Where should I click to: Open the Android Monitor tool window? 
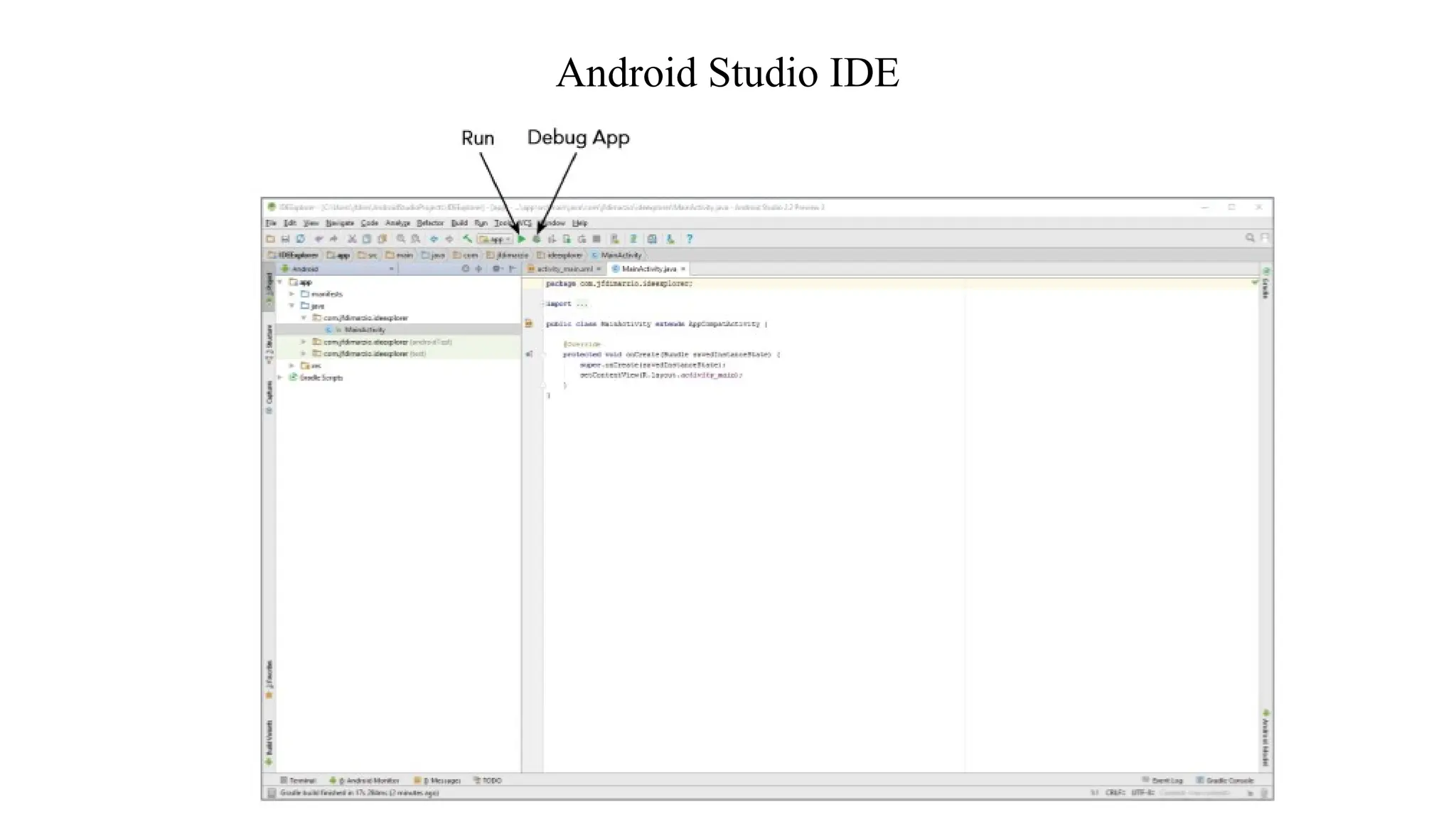click(364, 781)
